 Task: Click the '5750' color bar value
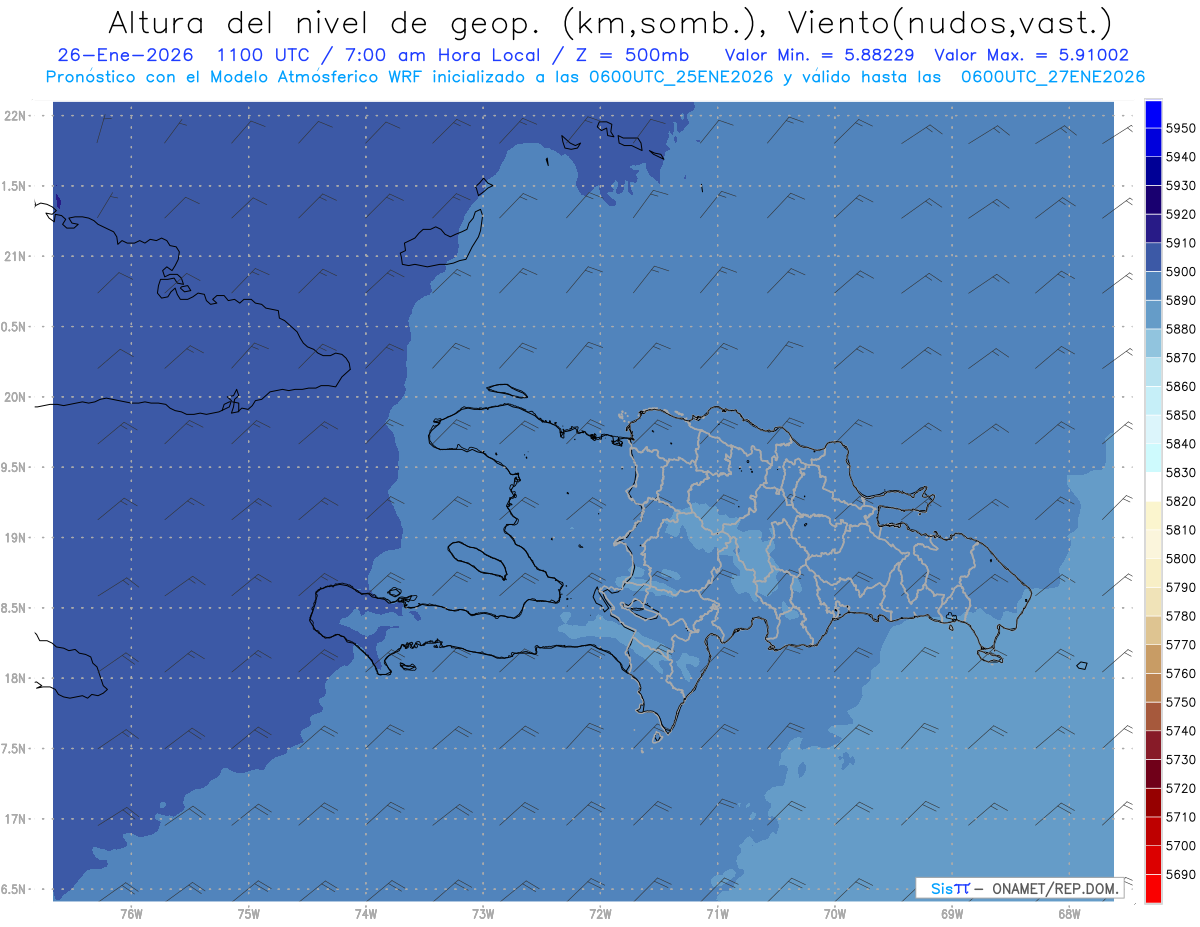pos(1181,702)
